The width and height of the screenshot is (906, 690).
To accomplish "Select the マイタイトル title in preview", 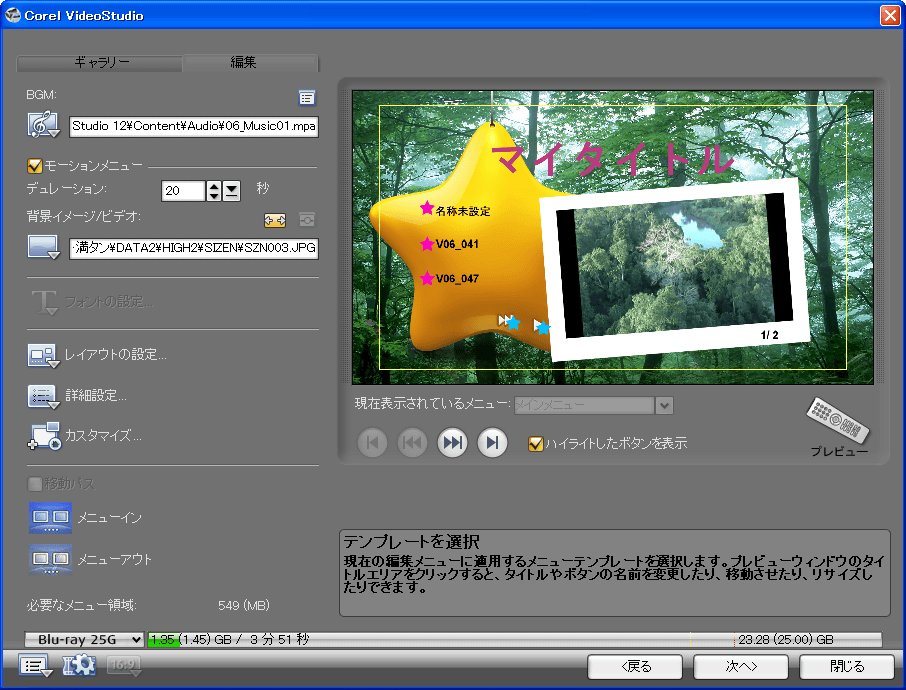I will pos(613,158).
